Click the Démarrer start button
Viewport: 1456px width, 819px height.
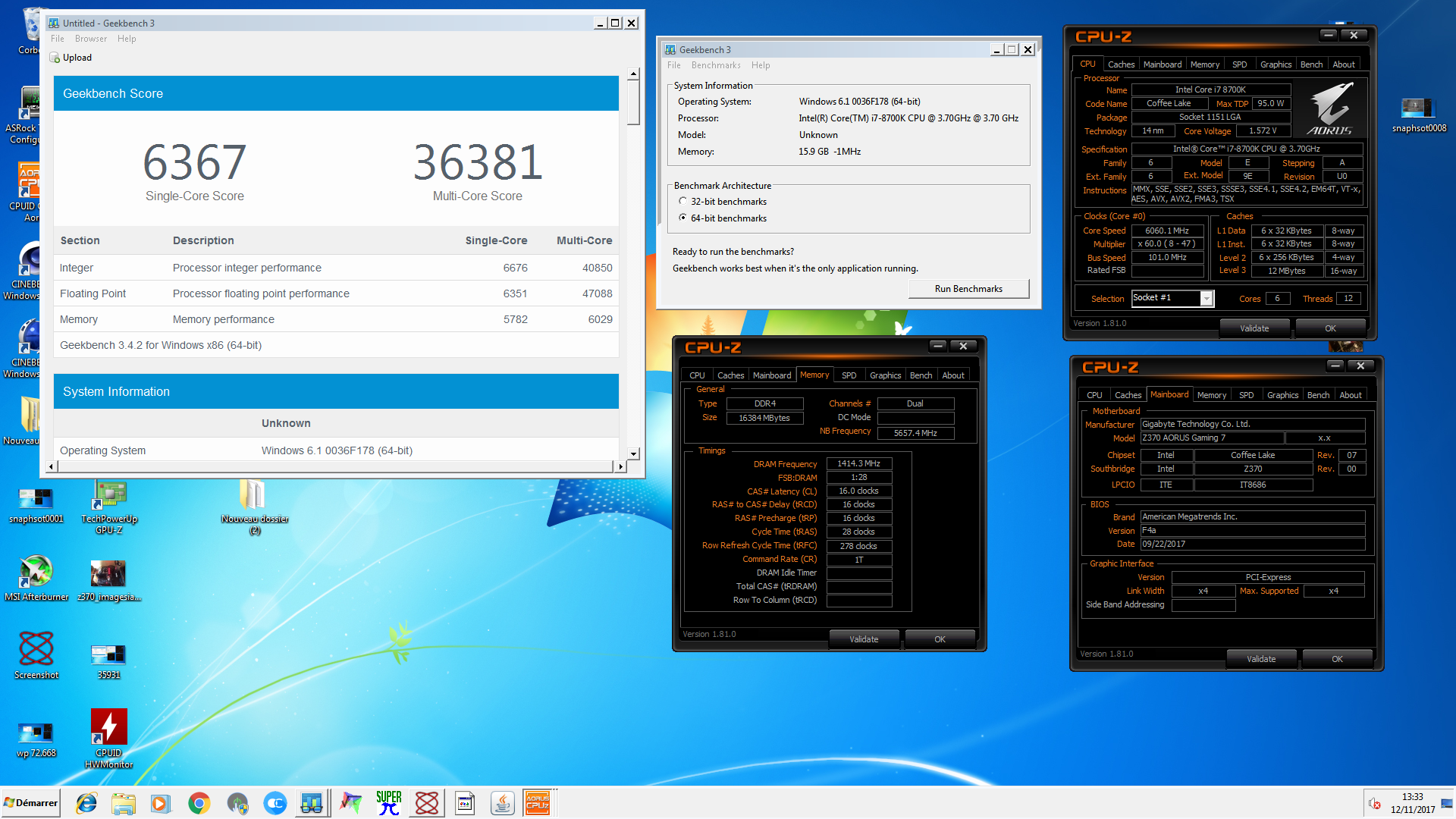(x=30, y=803)
